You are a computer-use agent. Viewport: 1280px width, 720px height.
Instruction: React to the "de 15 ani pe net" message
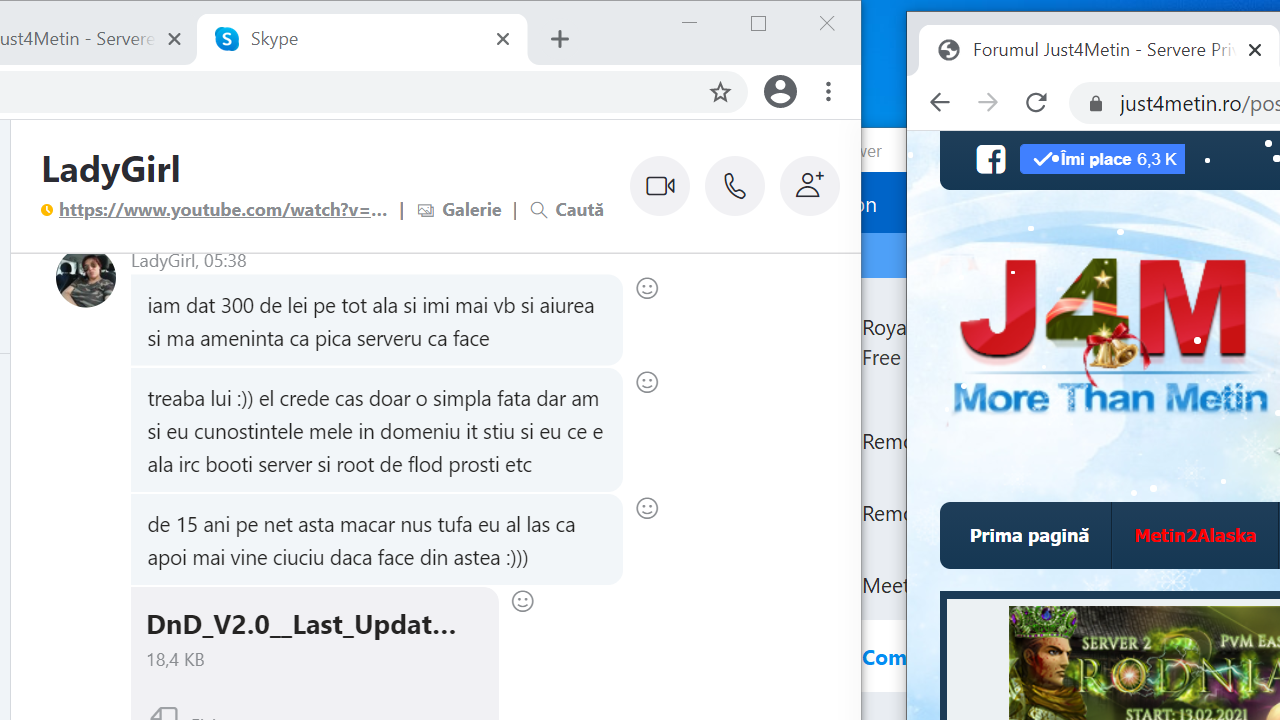[x=647, y=508]
